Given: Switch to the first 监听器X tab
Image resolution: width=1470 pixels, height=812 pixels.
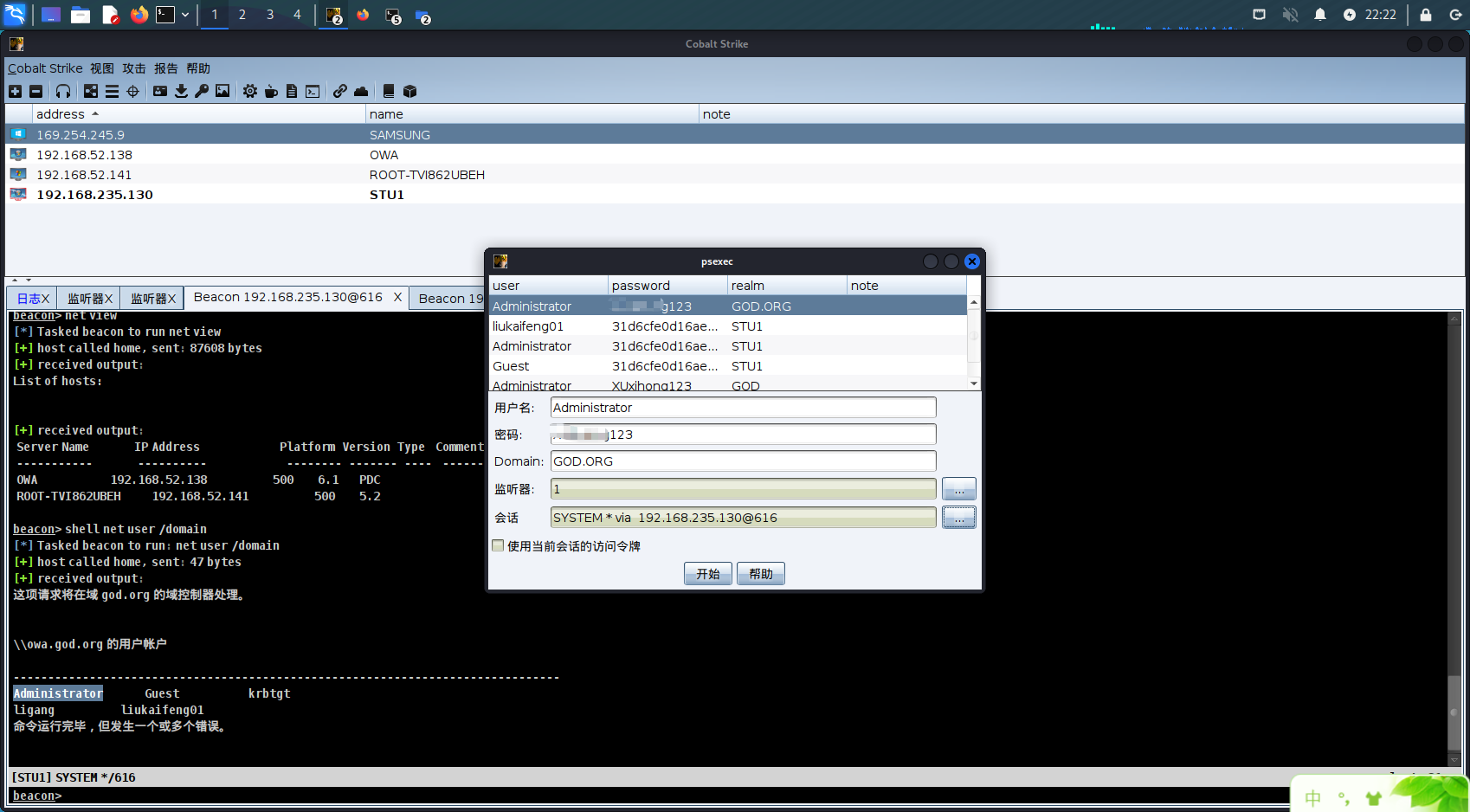Looking at the screenshot, I should tap(89, 298).
